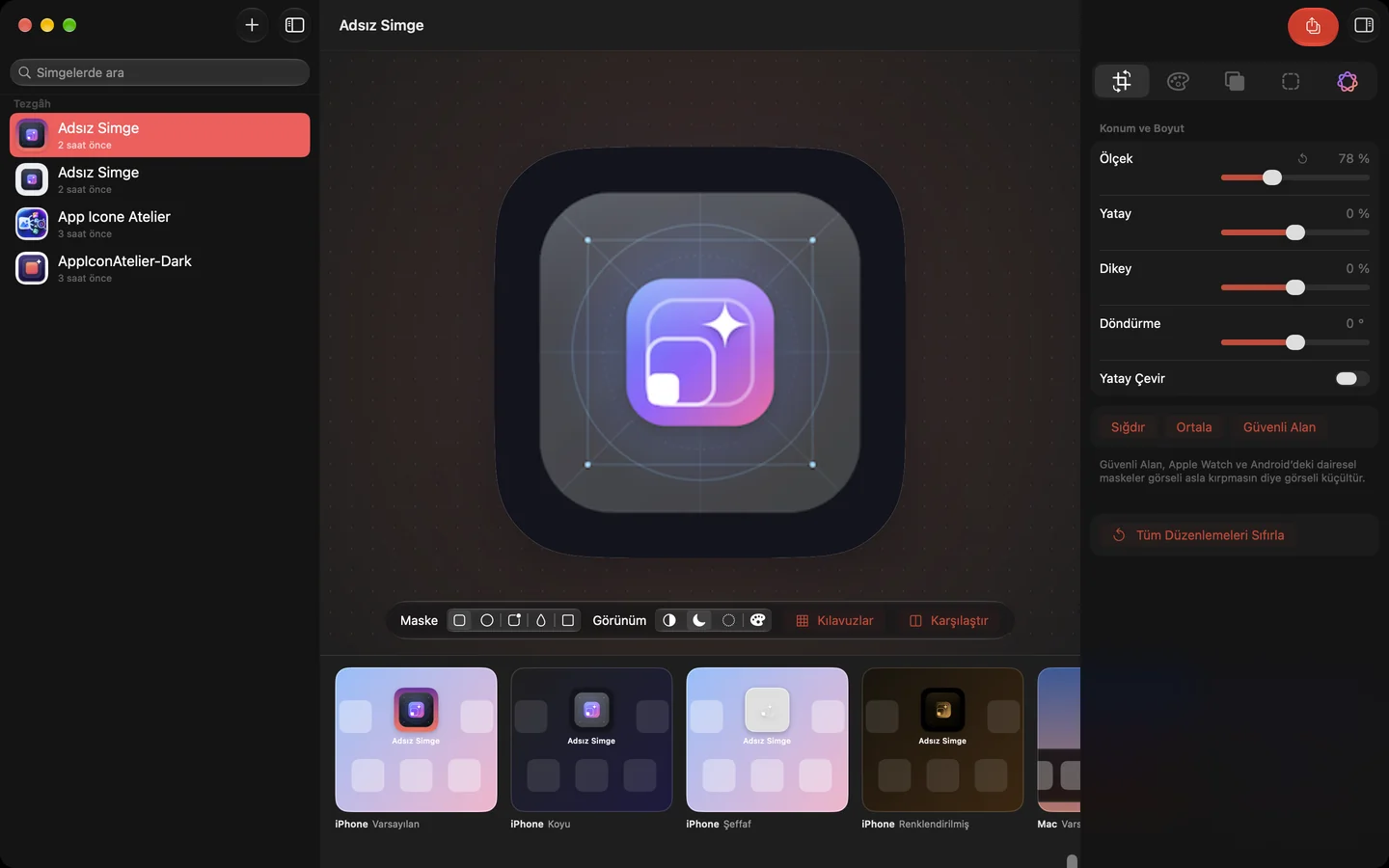Open the iPhone Varsayılan preview thumbnail
This screenshot has height=868, width=1389.
click(x=416, y=740)
